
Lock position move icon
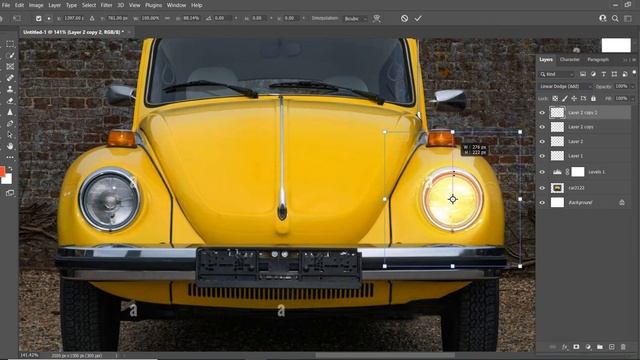pyautogui.click(x=574, y=98)
